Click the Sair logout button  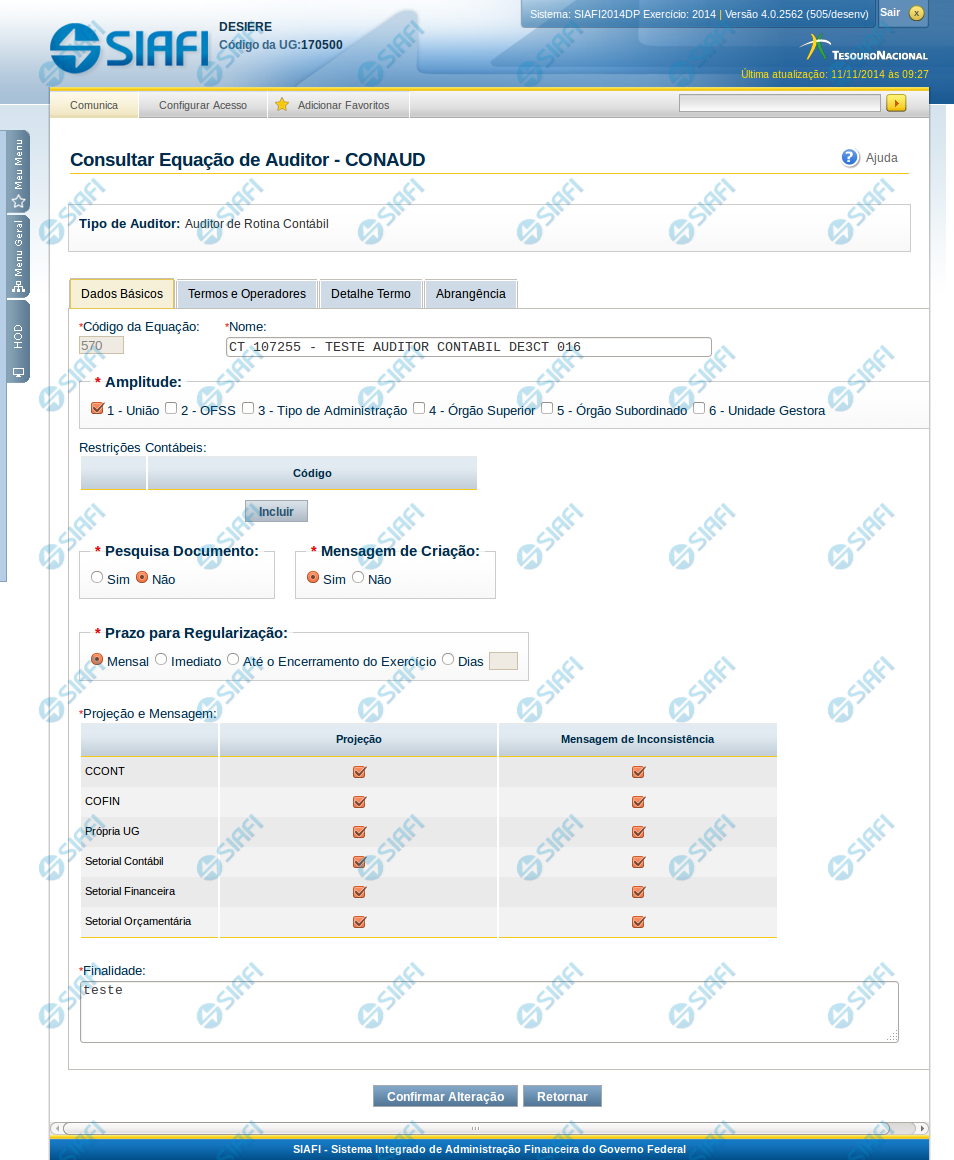902,13
